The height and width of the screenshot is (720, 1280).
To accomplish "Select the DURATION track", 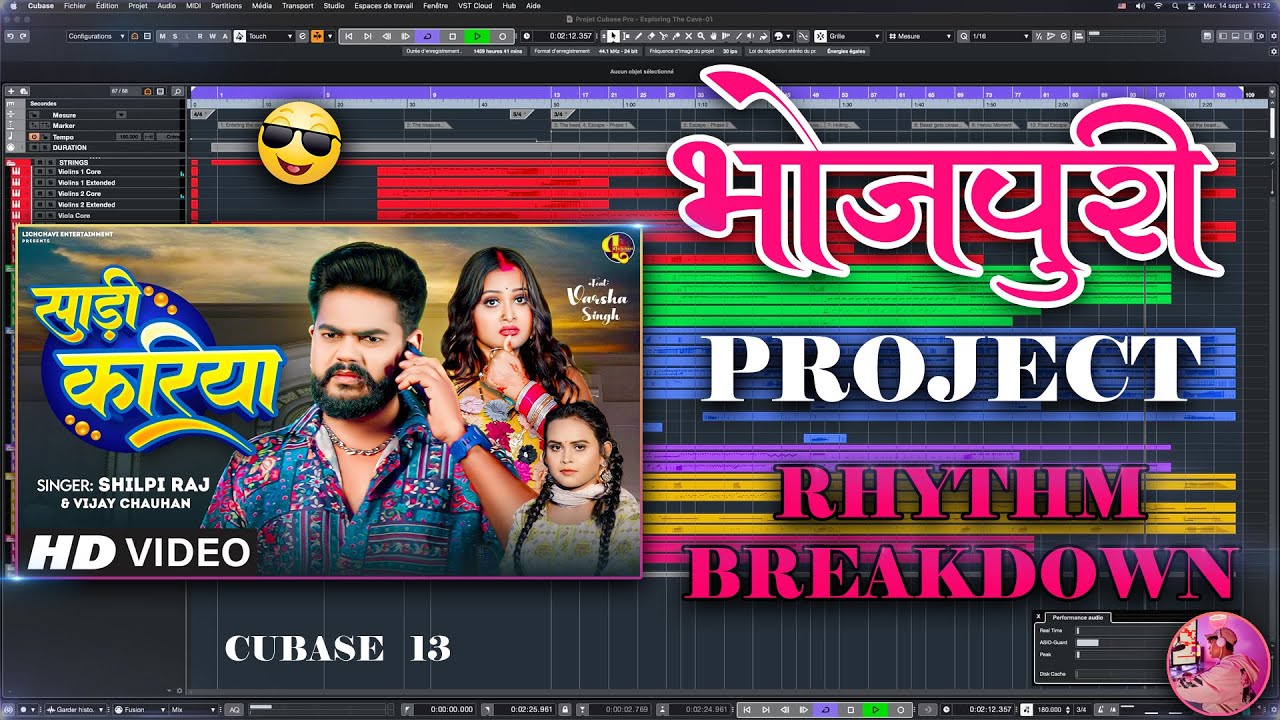I will pos(69,147).
